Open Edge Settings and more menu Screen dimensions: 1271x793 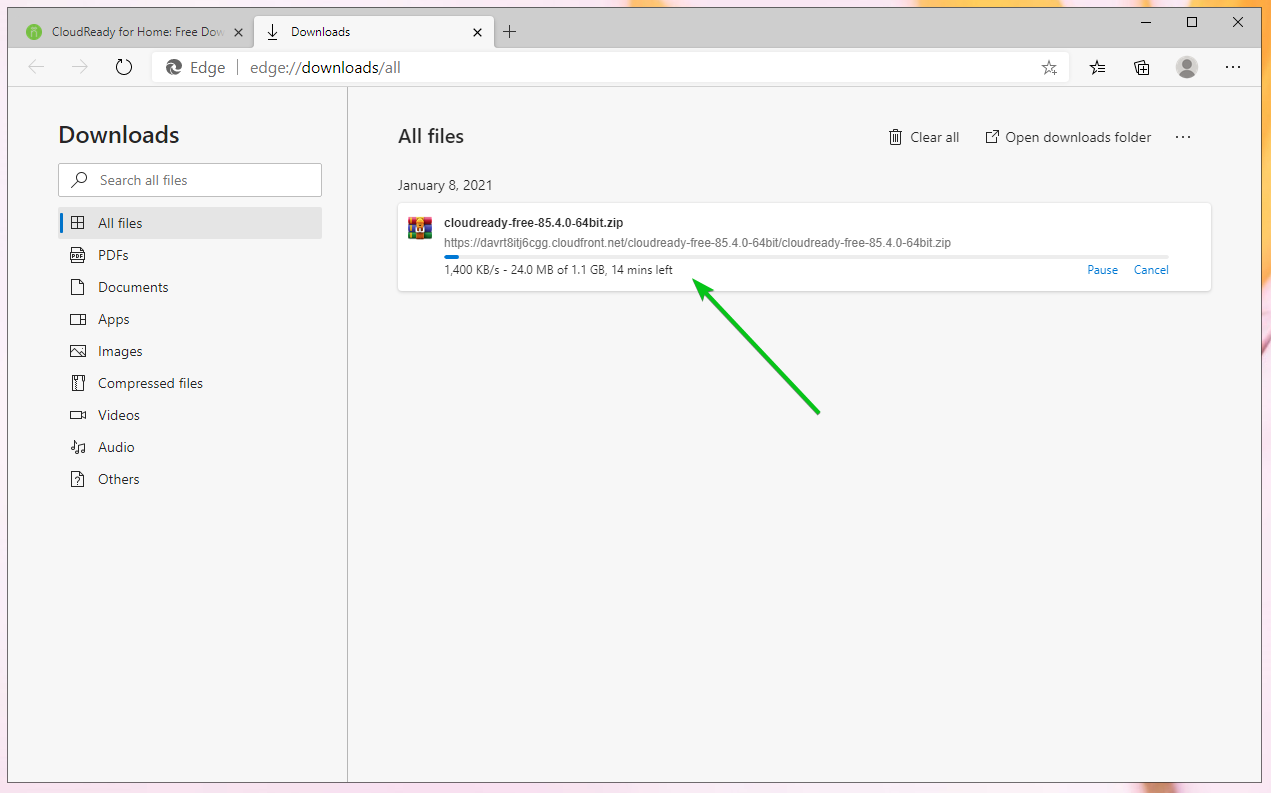click(x=1233, y=67)
